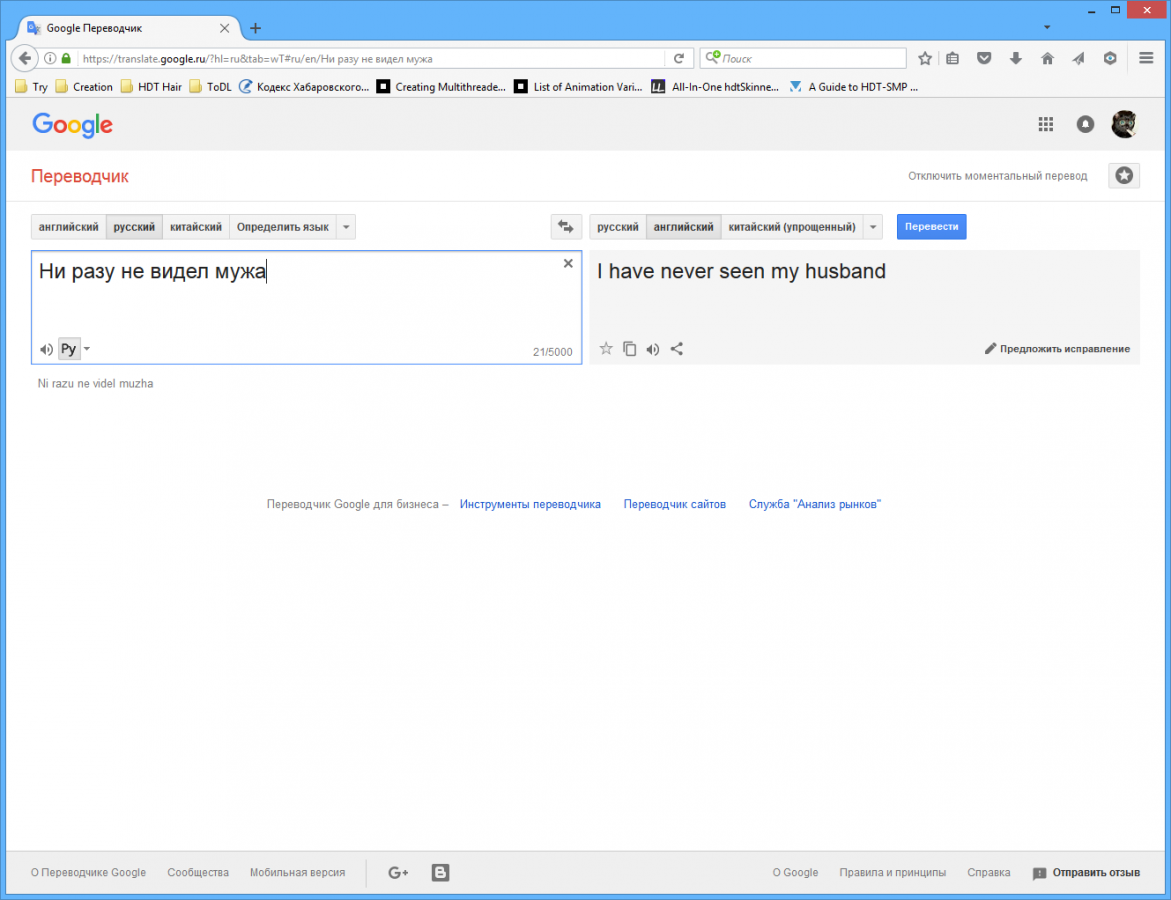The width and height of the screenshot is (1171, 900).
Task: Open Справка footer link
Action: [x=989, y=872]
